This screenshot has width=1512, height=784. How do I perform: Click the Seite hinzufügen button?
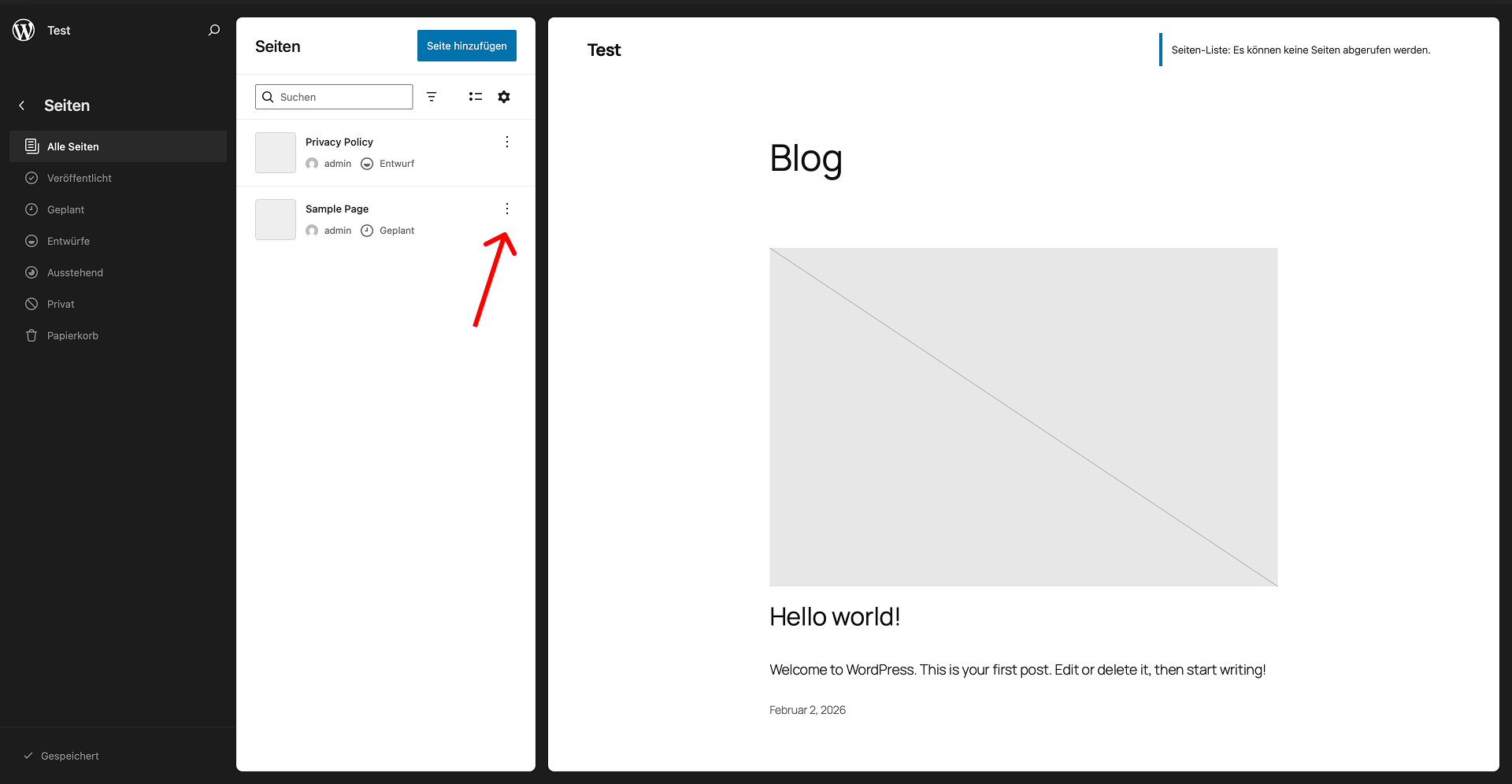pos(467,46)
